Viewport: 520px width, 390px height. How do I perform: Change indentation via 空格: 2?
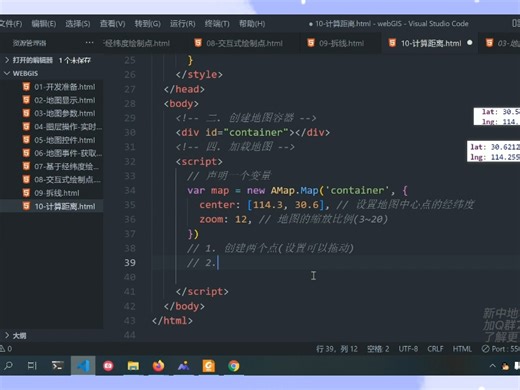378,349
